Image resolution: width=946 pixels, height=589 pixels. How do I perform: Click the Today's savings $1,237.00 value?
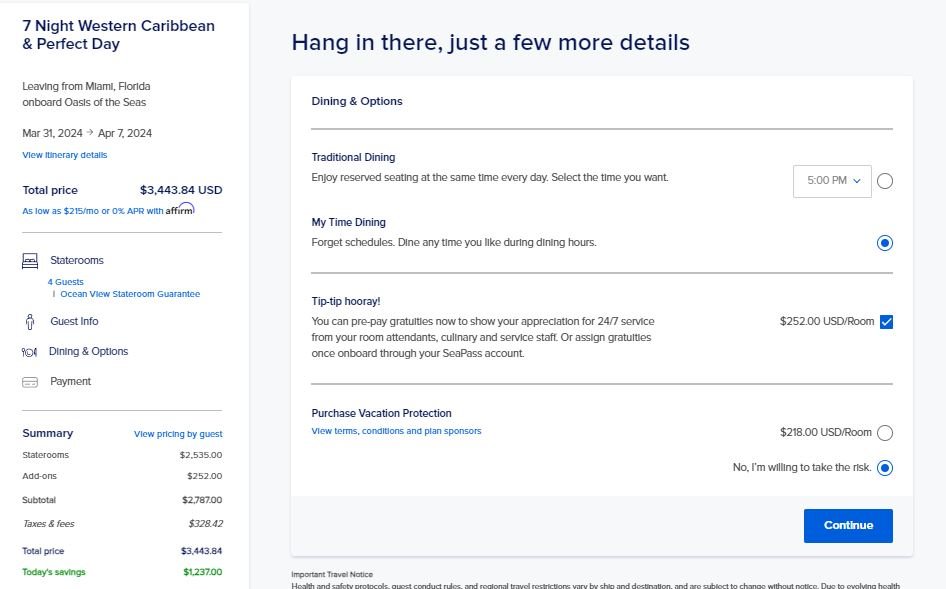point(203,572)
